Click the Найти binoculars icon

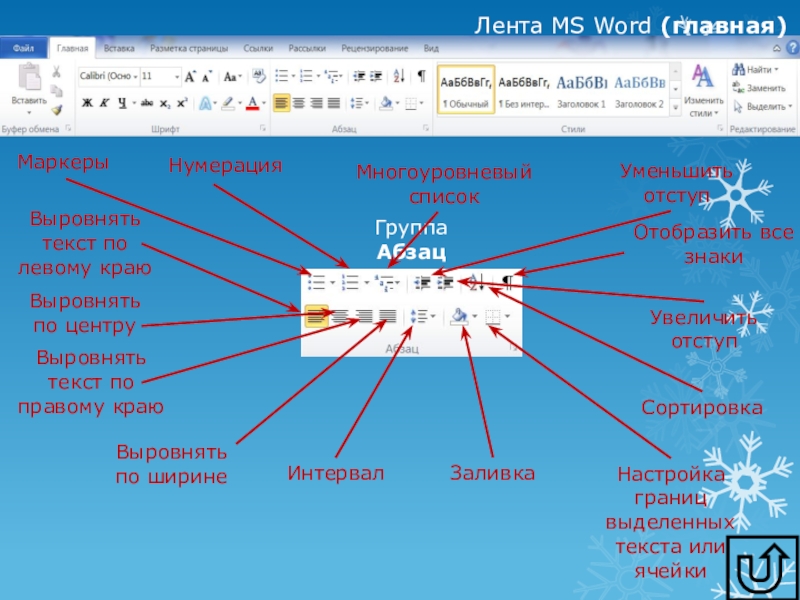pos(739,69)
